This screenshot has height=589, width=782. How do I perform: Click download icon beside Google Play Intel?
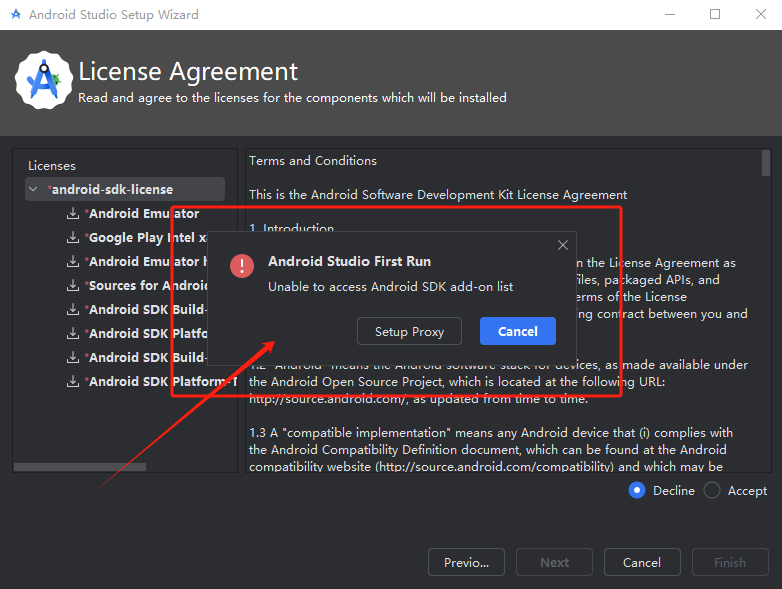pyautogui.click(x=73, y=237)
